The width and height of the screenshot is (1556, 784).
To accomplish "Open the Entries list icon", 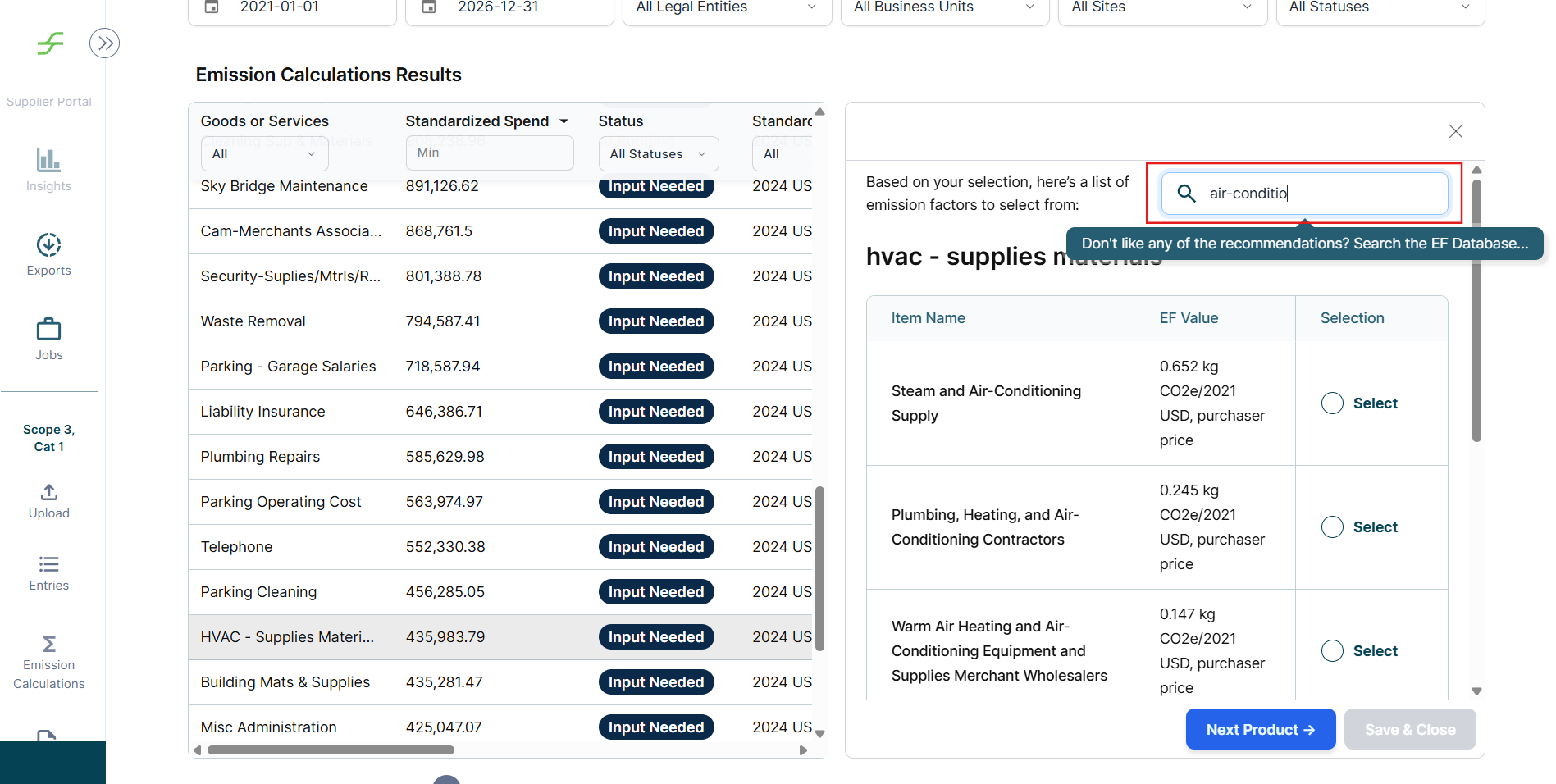I will pos(48,564).
